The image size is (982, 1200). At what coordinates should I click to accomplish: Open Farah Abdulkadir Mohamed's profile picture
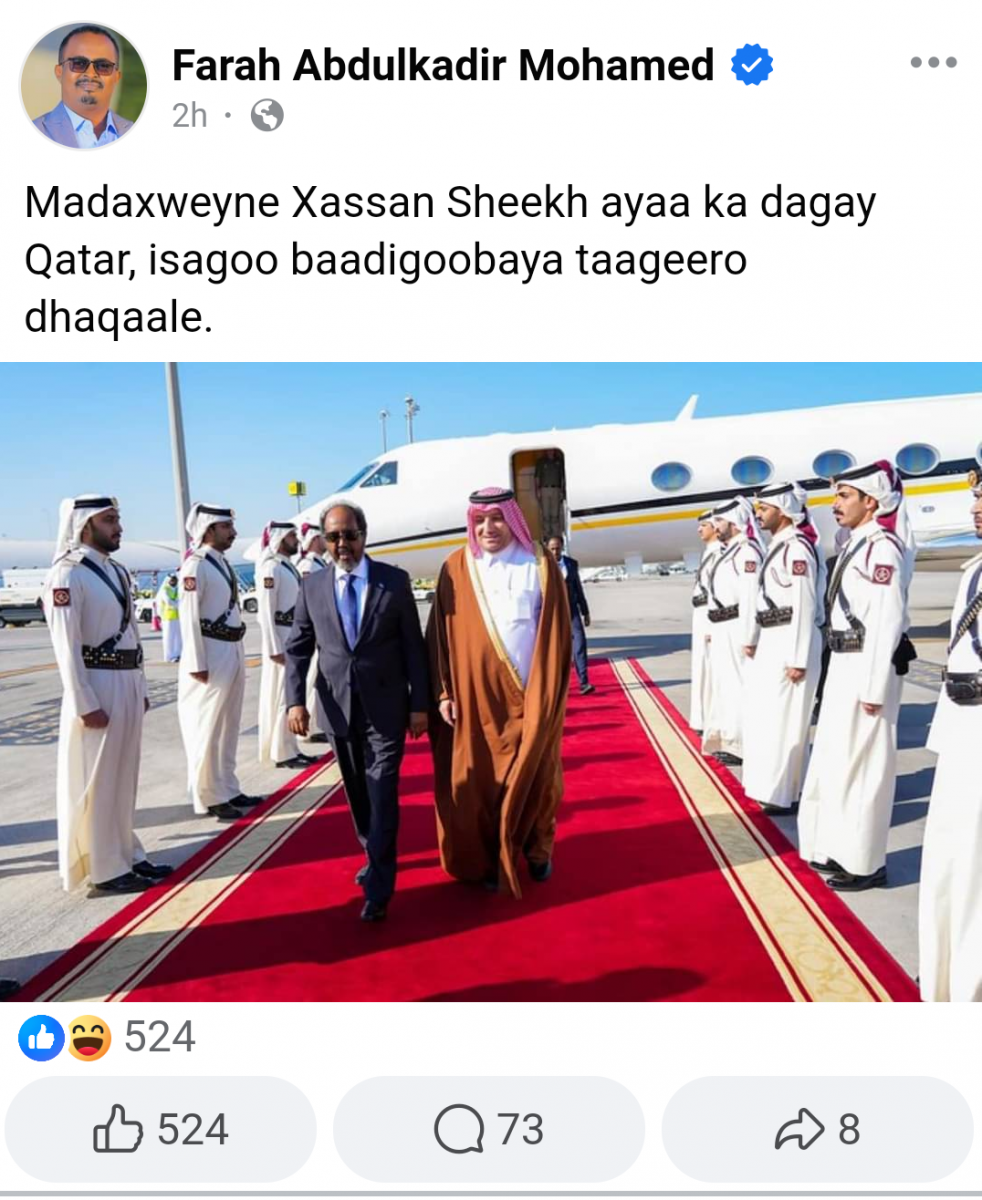coord(84,85)
